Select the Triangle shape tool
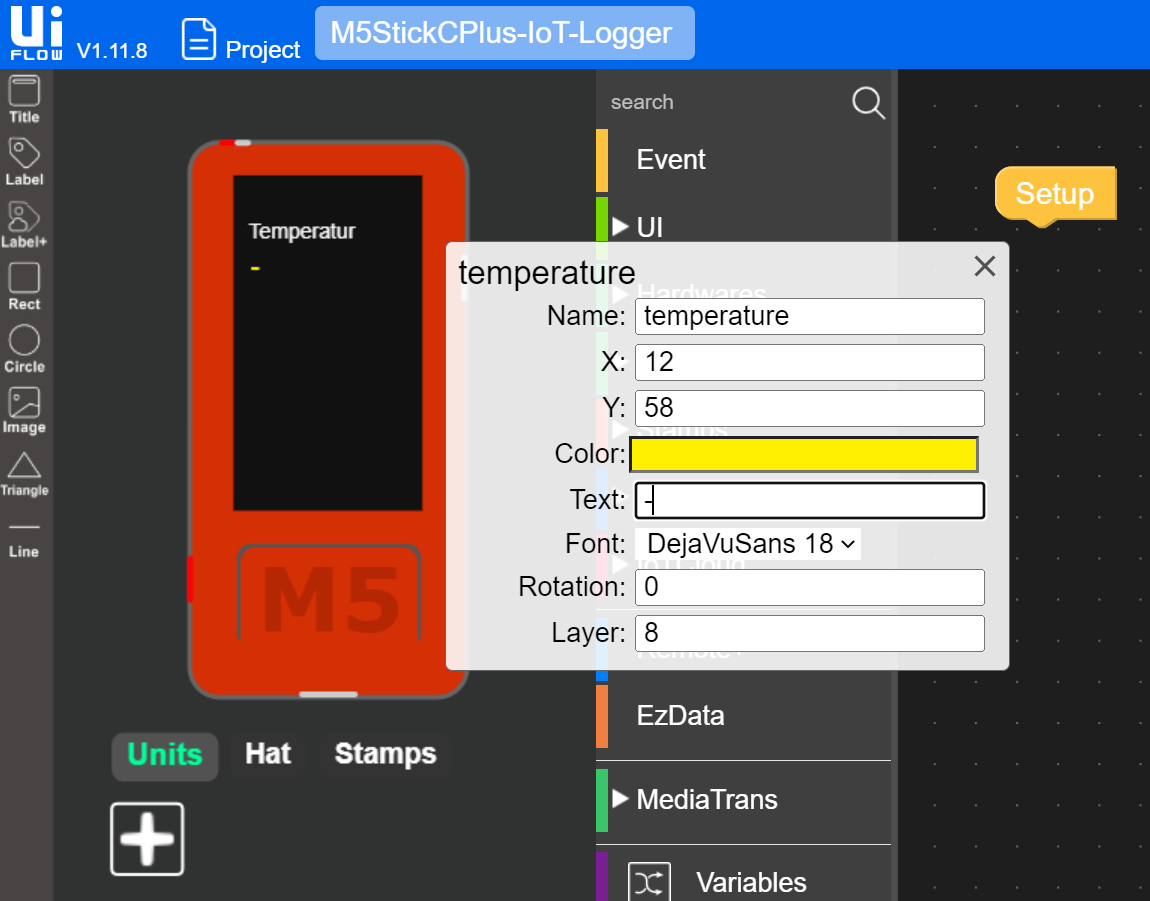 [24, 474]
